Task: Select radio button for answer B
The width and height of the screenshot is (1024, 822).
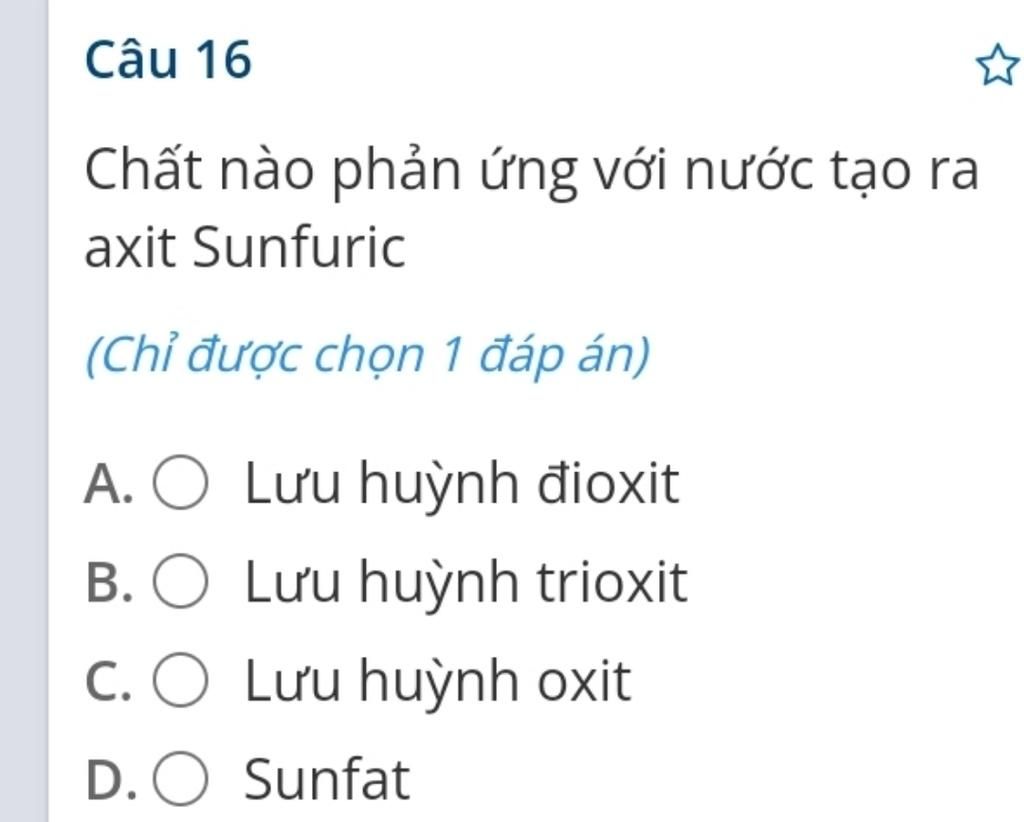Action: [x=181, y=581]
